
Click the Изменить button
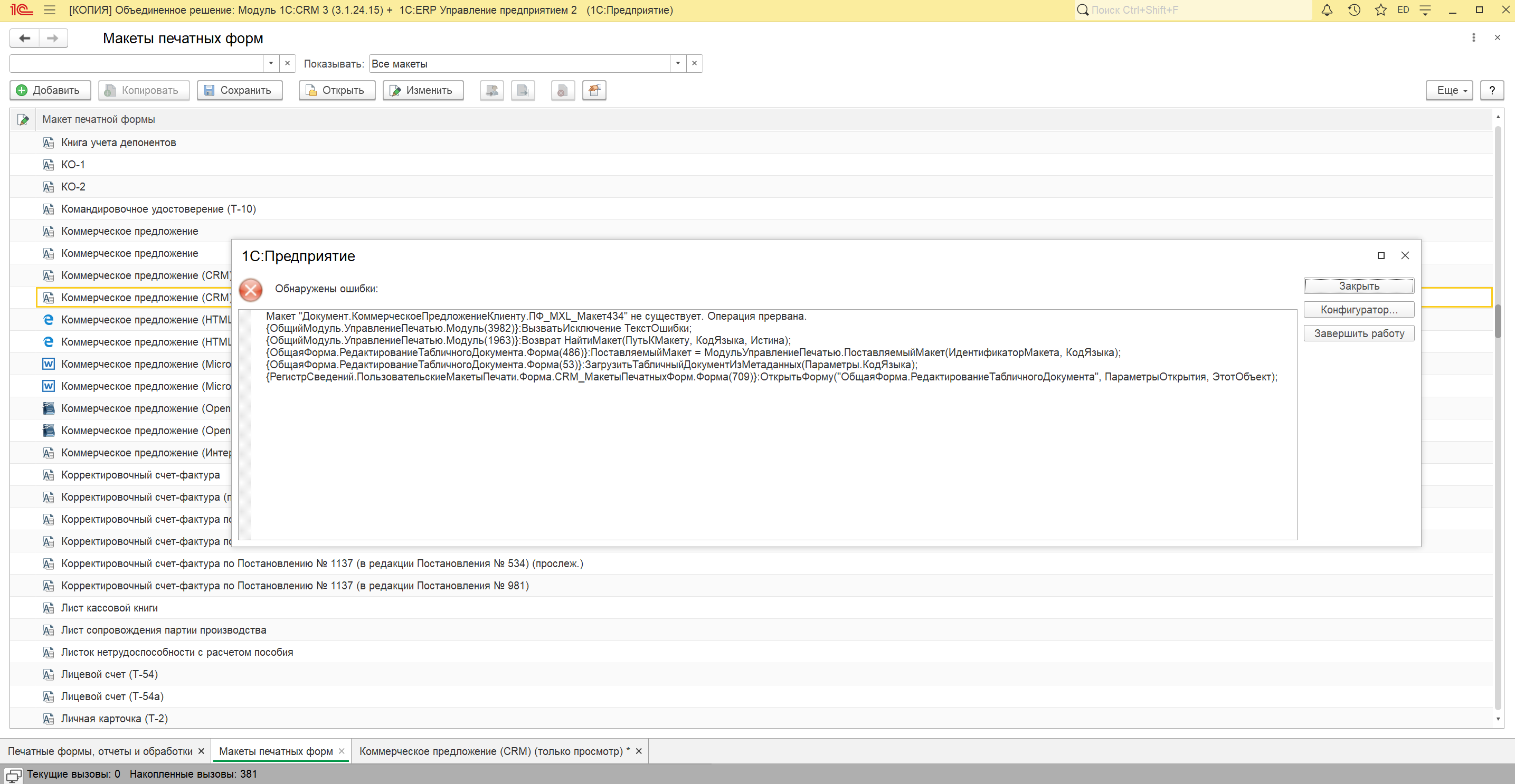[x=423, y=91]
